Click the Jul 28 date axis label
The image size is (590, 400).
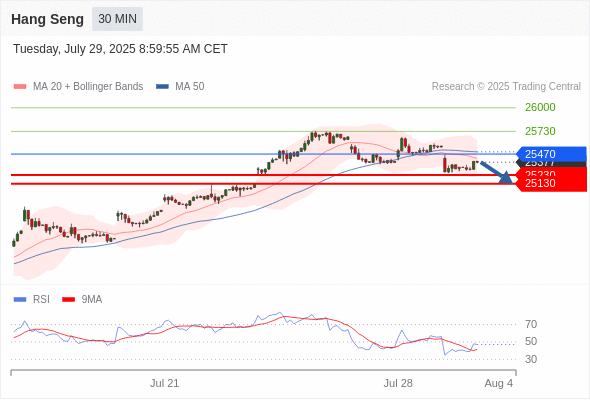coord(398,383)
